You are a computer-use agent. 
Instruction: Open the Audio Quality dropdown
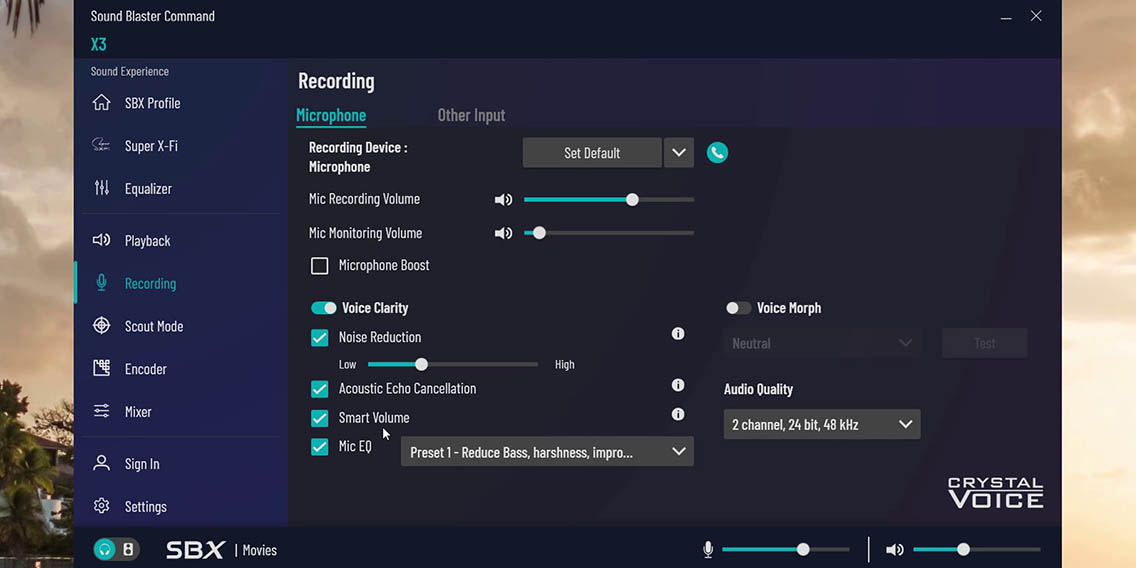(822, 424)
